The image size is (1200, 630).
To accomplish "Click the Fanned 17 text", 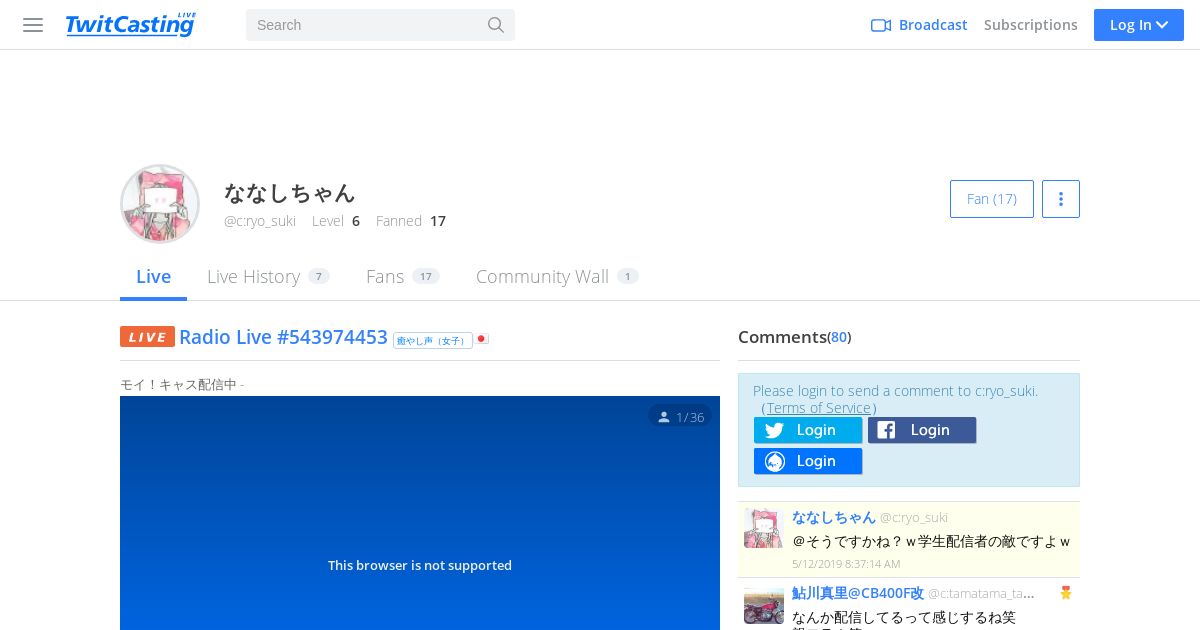I will coord(411,221).
